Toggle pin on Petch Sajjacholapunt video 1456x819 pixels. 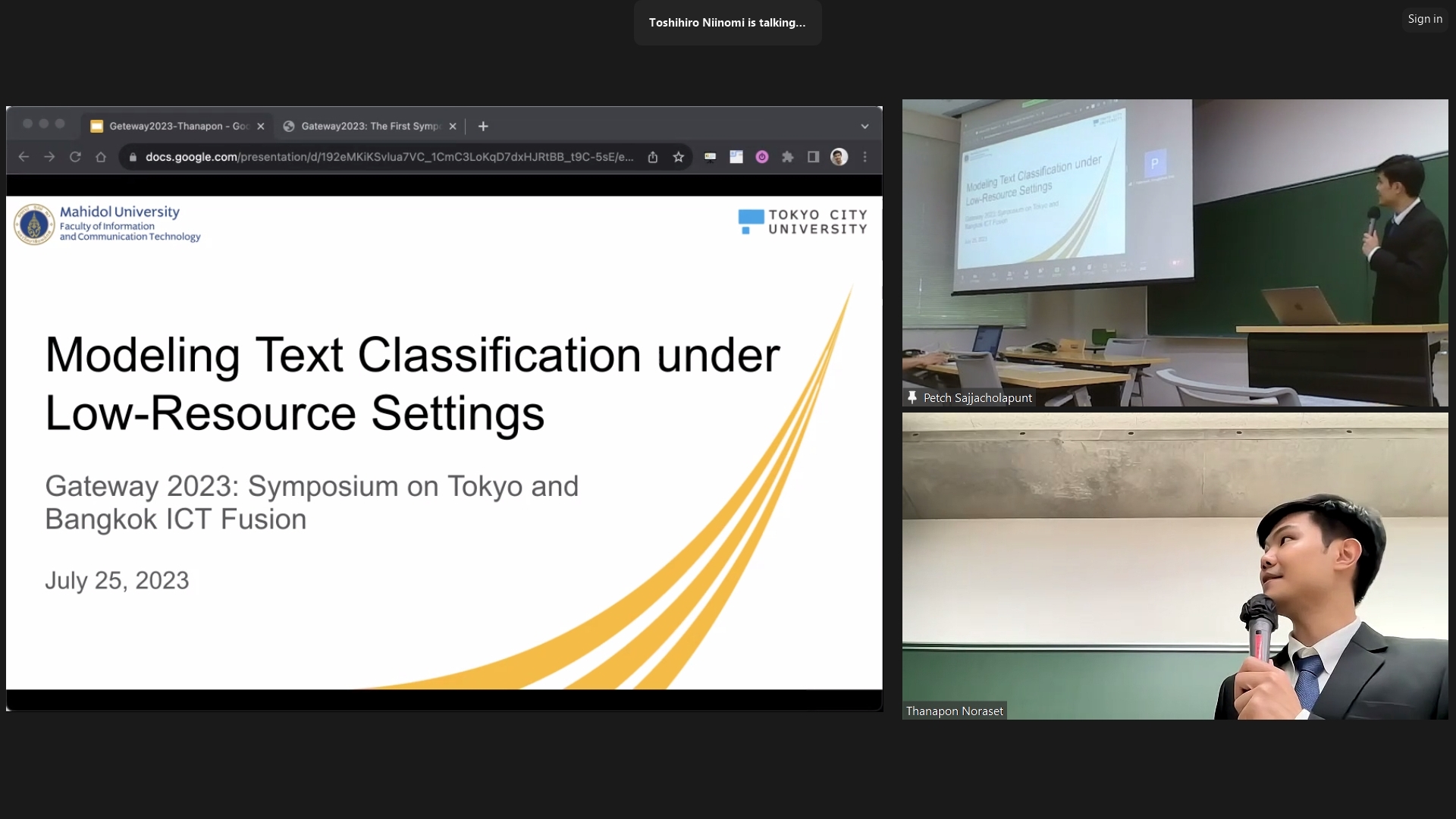click(912, 397)
